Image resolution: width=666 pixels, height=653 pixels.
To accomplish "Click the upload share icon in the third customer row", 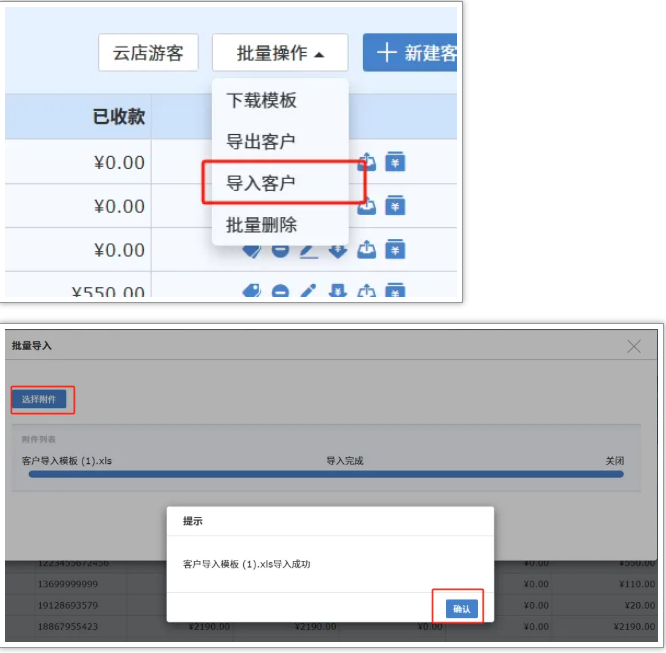I will tap(367, 249).
